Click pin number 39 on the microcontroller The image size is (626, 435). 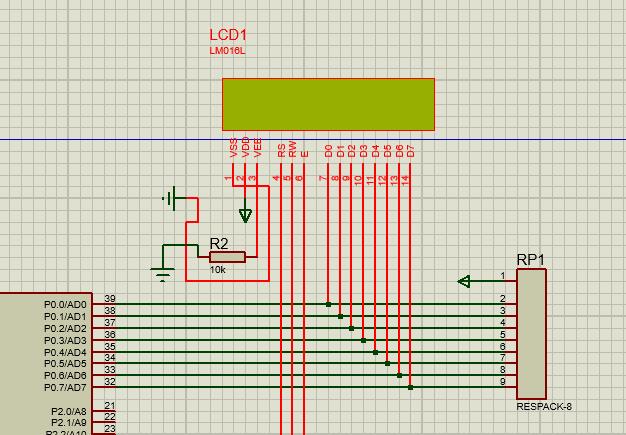110,299
